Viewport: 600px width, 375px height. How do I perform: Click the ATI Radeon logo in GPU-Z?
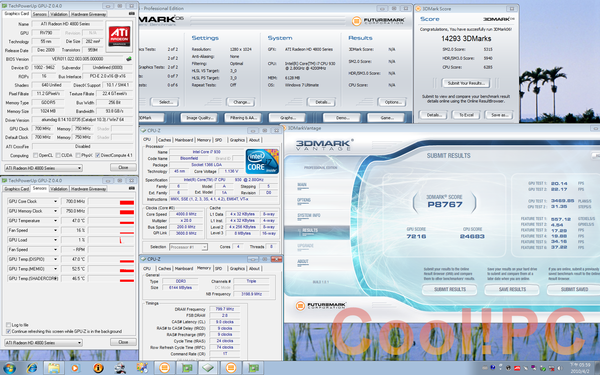[120, 36]
